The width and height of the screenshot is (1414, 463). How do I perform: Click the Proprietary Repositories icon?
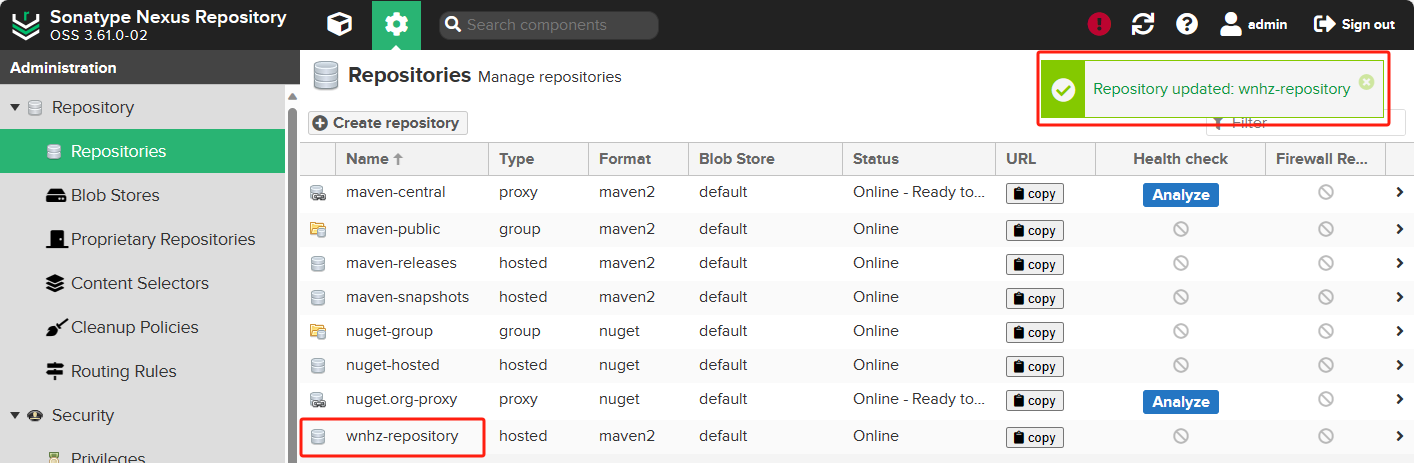point(55,239)
